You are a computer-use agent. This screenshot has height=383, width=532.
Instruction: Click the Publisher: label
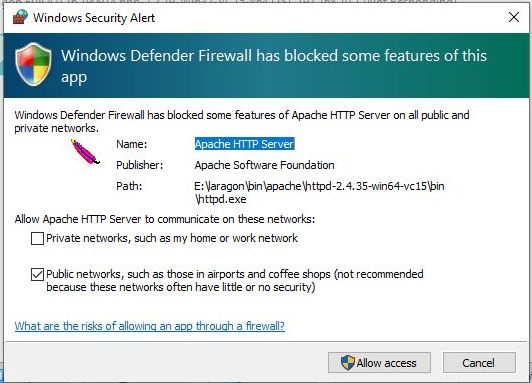click(x=139, y=165)
